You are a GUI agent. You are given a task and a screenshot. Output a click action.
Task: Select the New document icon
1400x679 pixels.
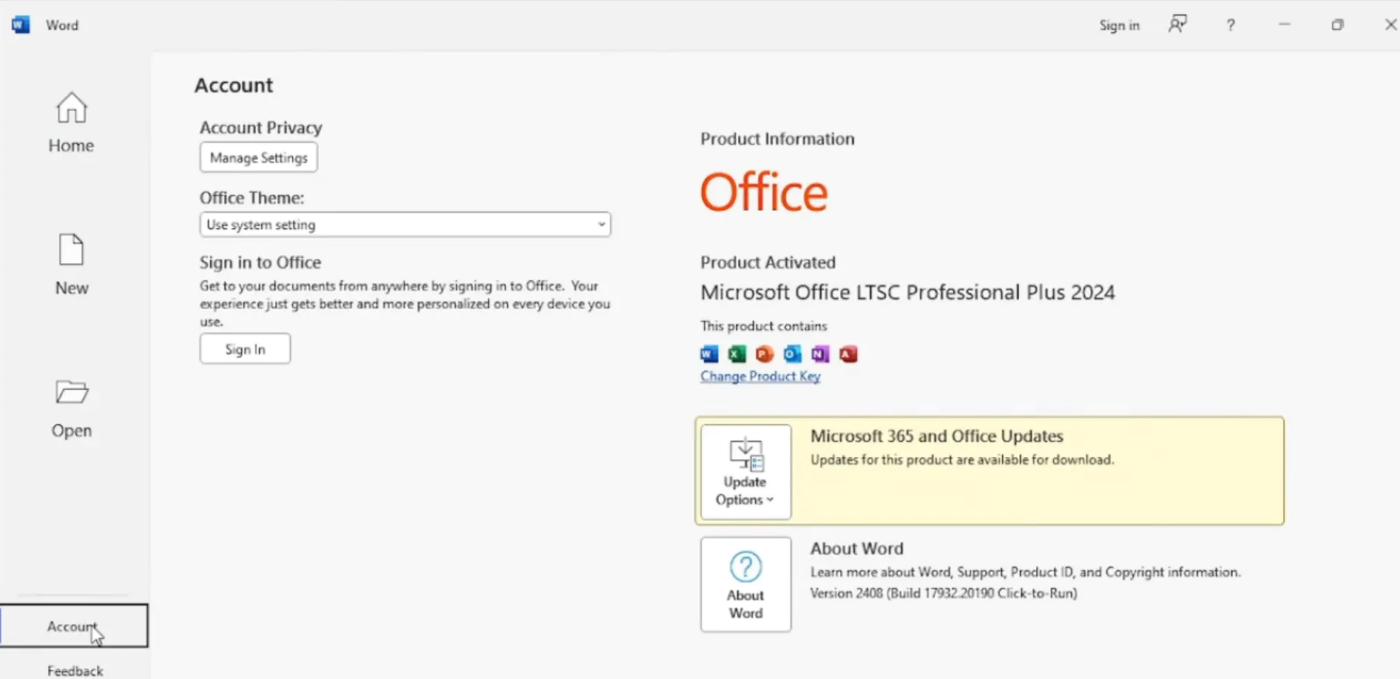click(x=71, y=250)
